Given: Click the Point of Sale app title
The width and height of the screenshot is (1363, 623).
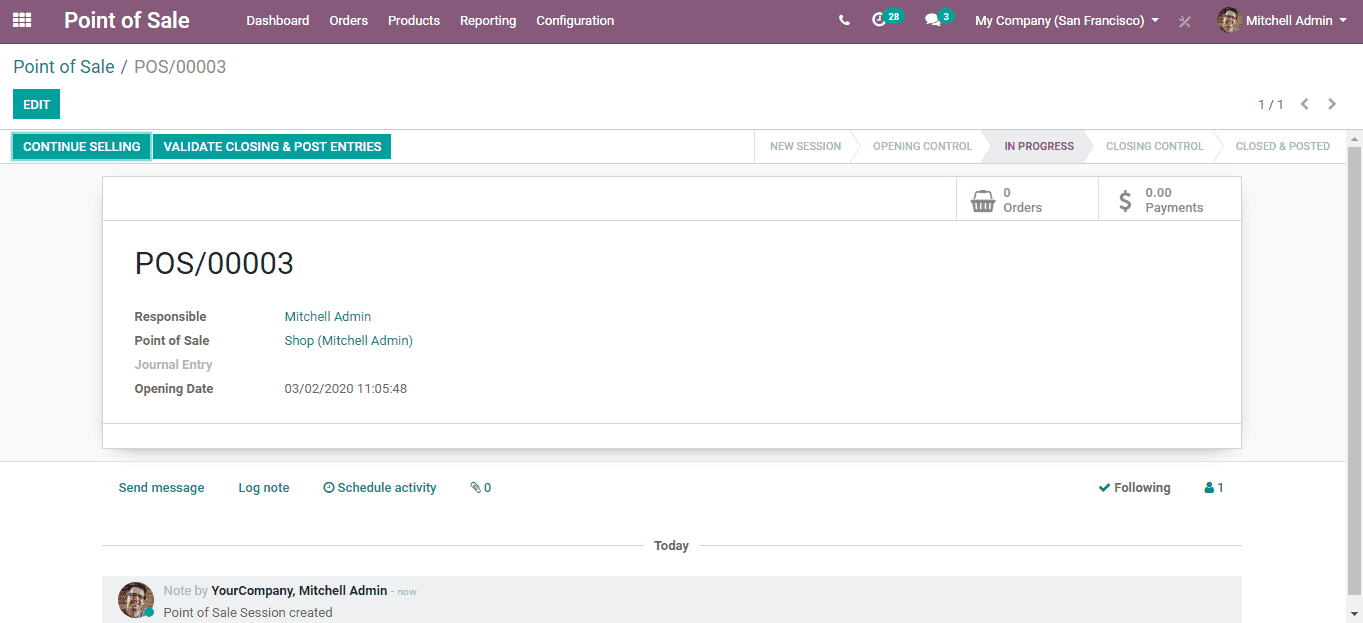Looking at the screenshot, I should [127, 20].
